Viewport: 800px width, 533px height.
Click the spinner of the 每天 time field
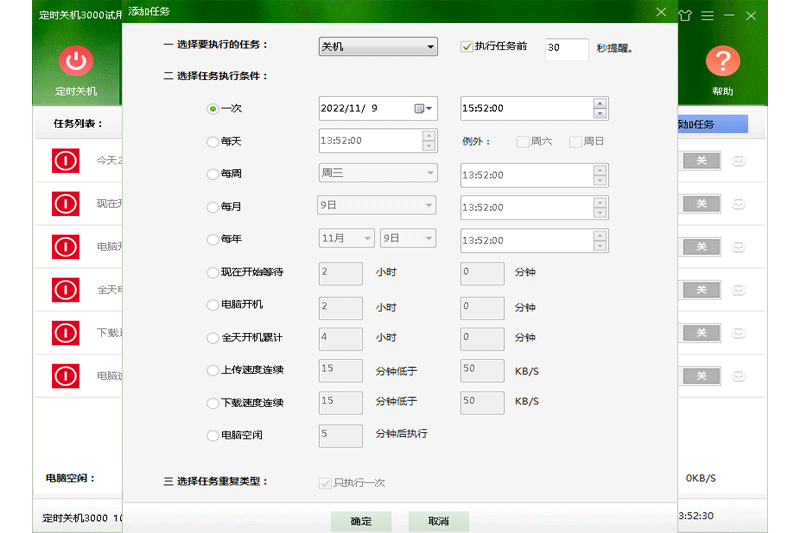(429, 140)
